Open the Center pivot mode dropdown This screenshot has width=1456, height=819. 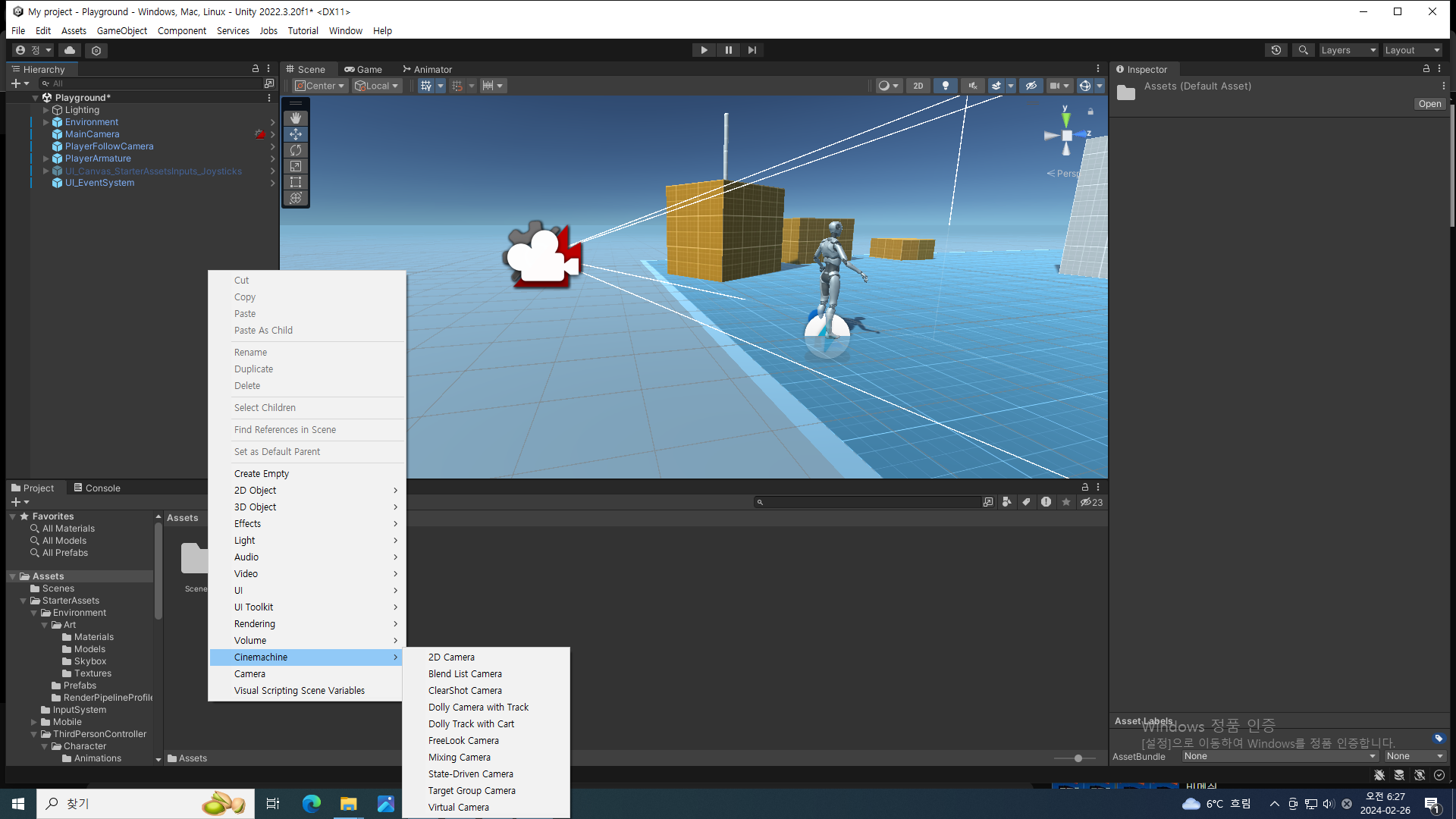tap(320, 86)
